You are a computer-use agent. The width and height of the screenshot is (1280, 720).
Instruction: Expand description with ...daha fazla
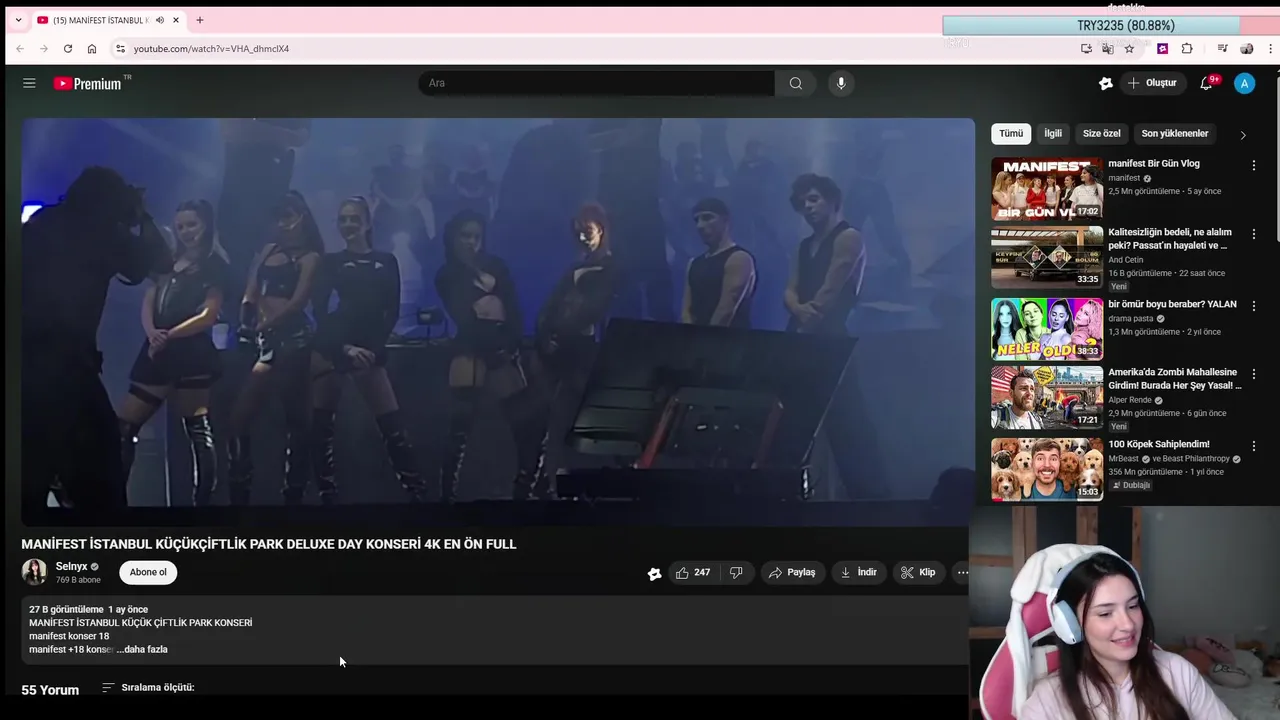coord(142,649)
